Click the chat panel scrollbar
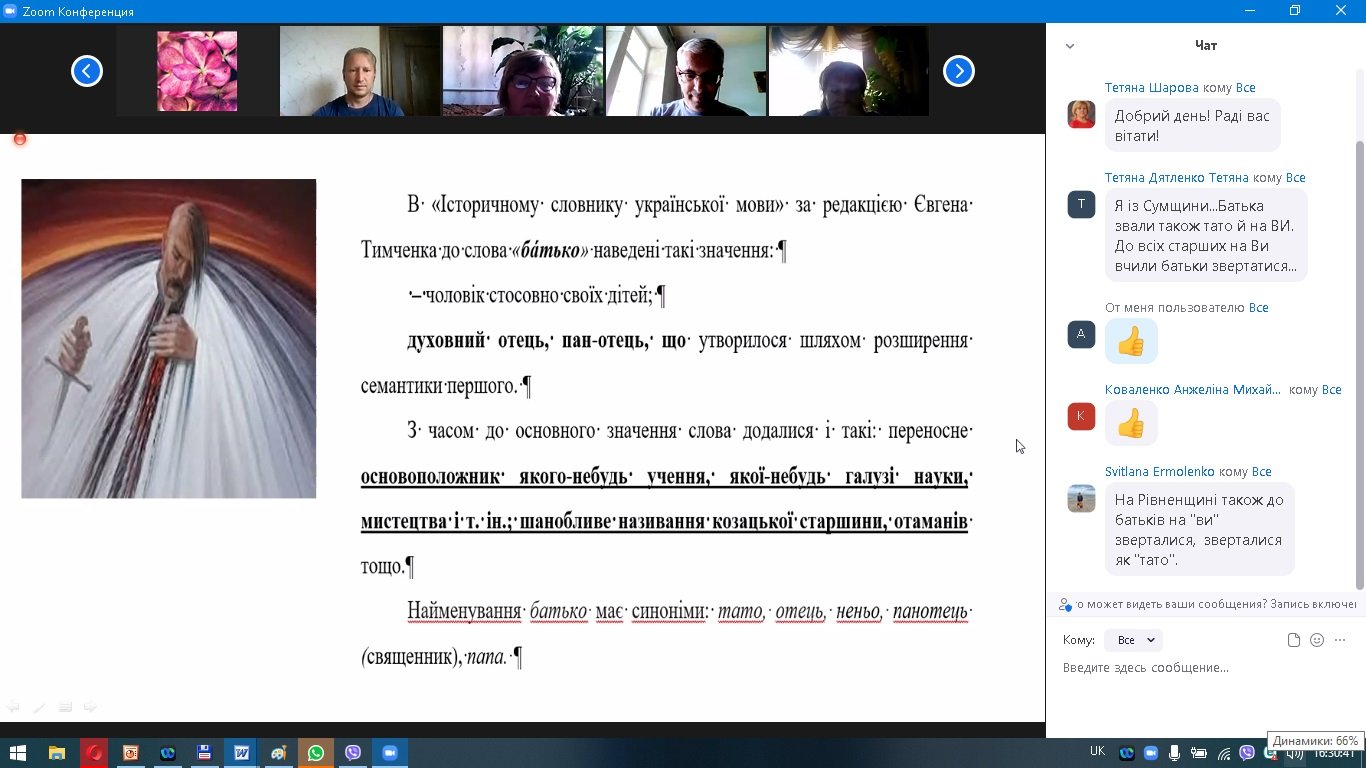 coord(1359,365)
